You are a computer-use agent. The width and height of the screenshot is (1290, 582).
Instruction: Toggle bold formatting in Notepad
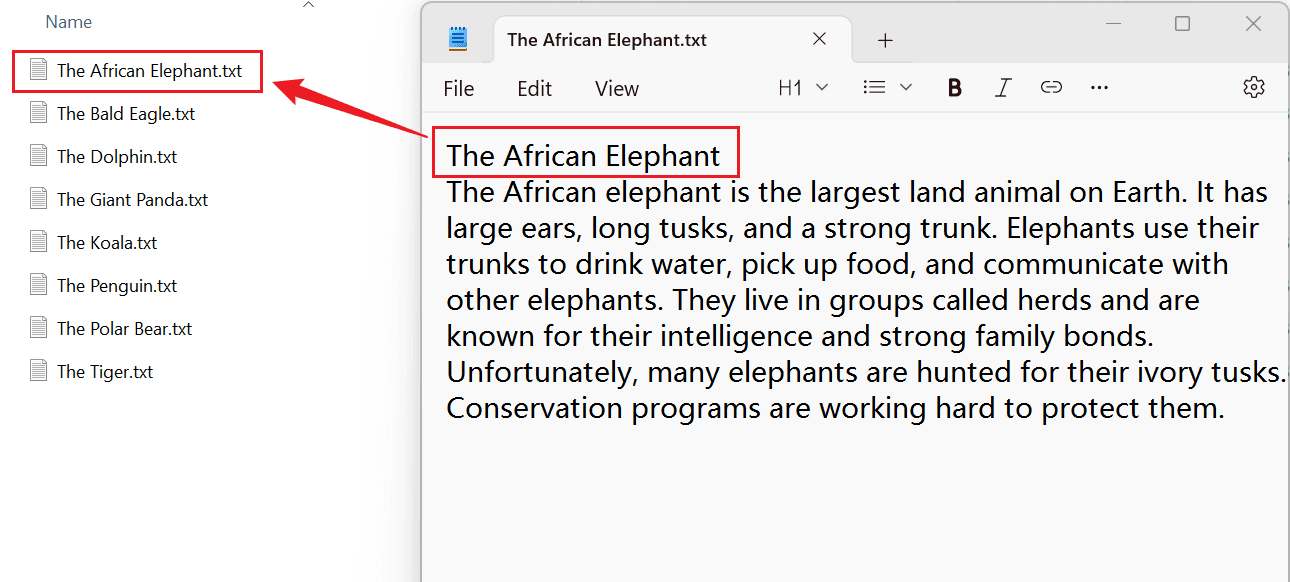click(954, 88)
